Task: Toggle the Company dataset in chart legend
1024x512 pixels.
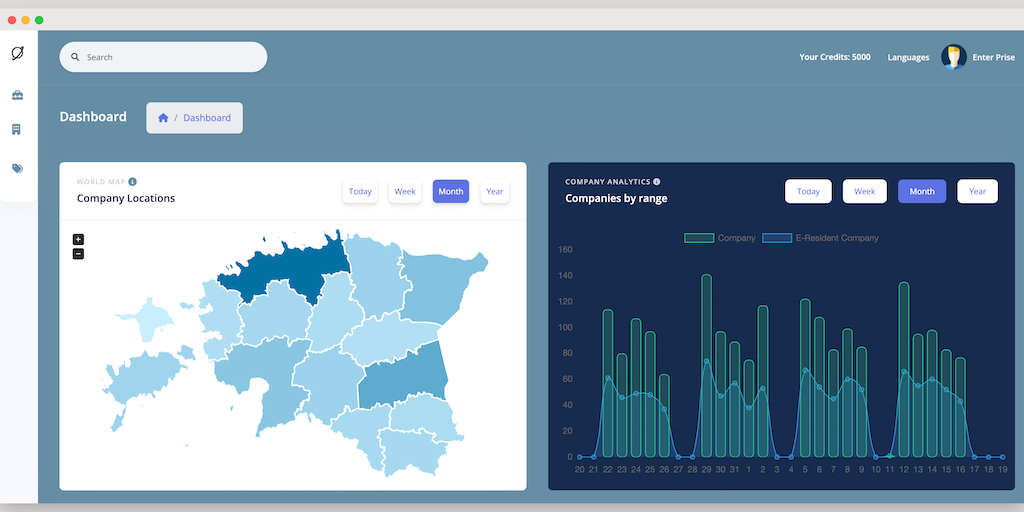Action: tap(720, 238)
